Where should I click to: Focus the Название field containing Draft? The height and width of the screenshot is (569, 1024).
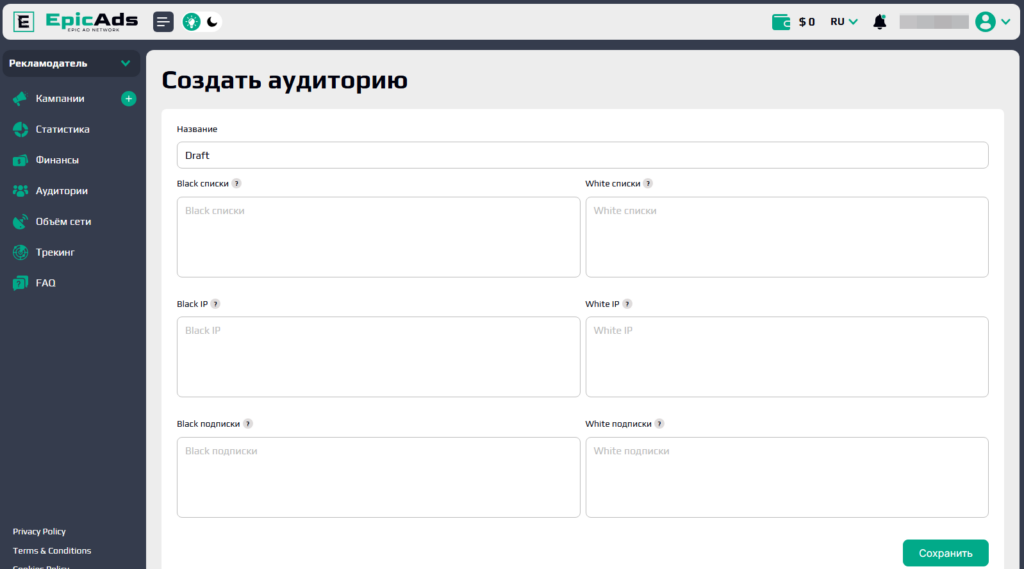click(583, 155)
